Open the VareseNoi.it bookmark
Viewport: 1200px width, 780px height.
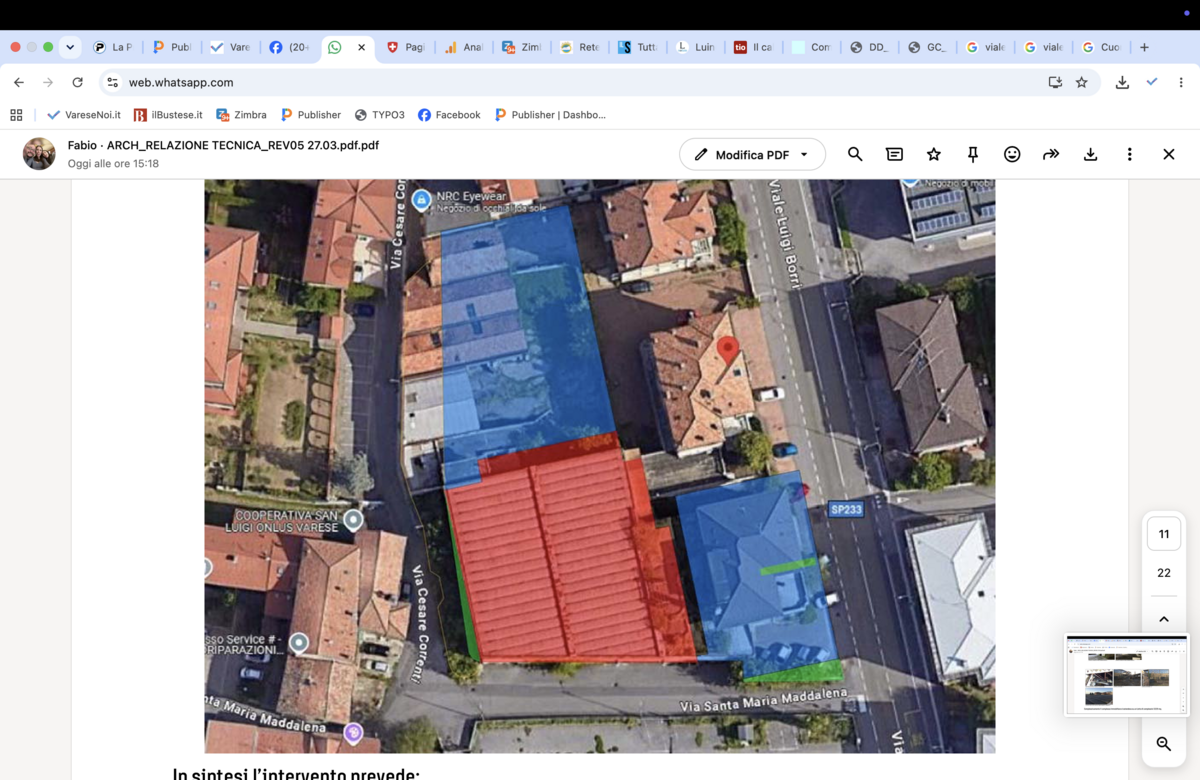pyautogui.click(x=84, y=115)
